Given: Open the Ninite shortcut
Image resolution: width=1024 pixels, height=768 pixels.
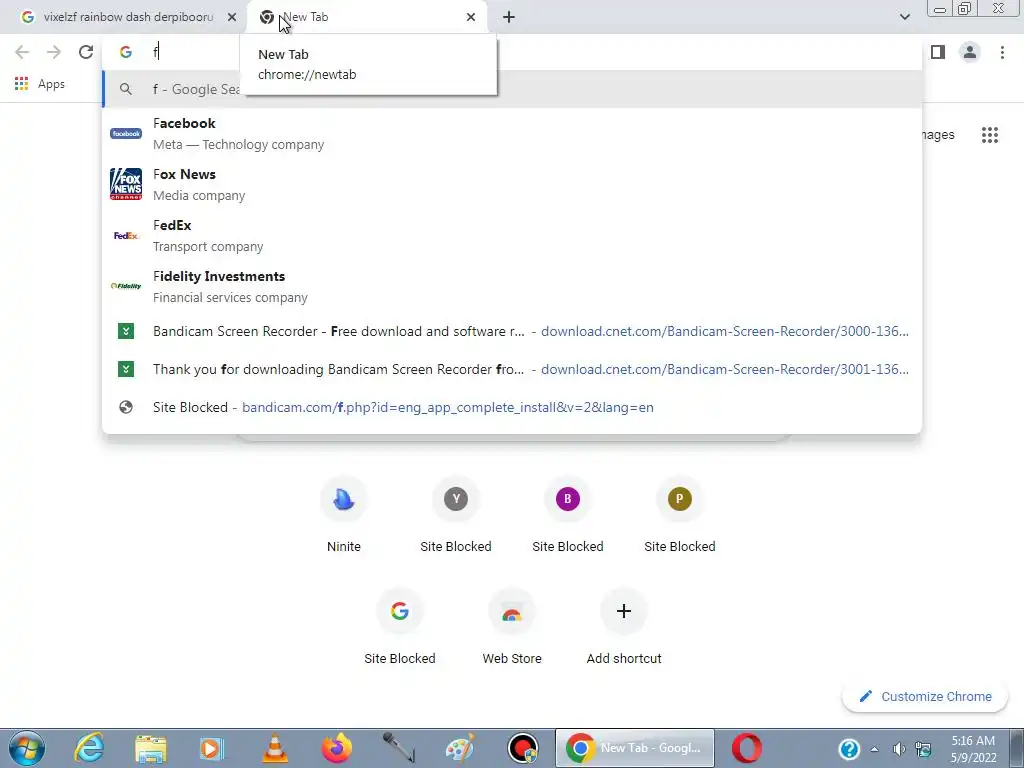Looking at the screenshot, I should coord(344,516).
